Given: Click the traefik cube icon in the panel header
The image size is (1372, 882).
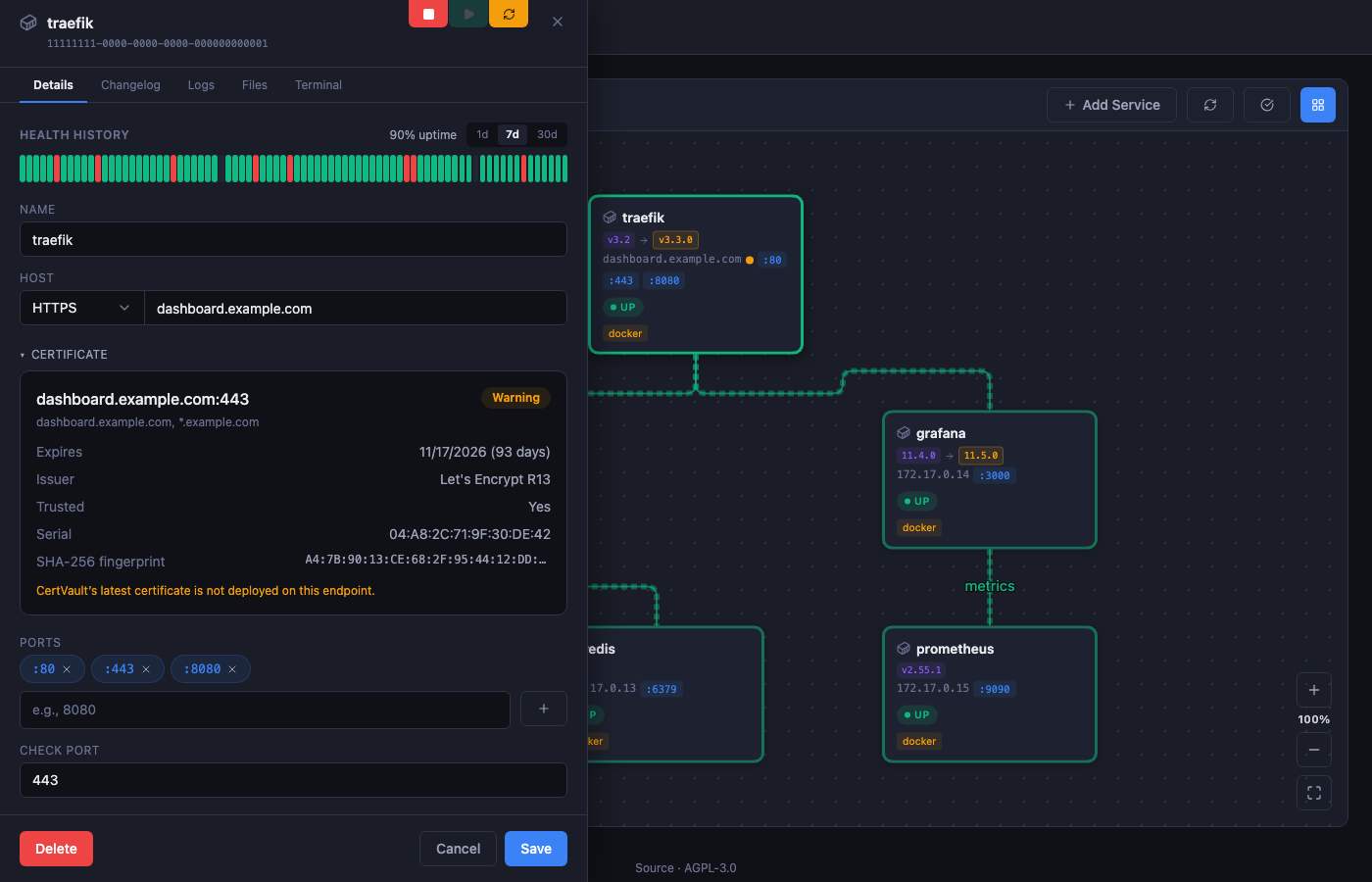Looking at the screenshot, I should point(29,23).
